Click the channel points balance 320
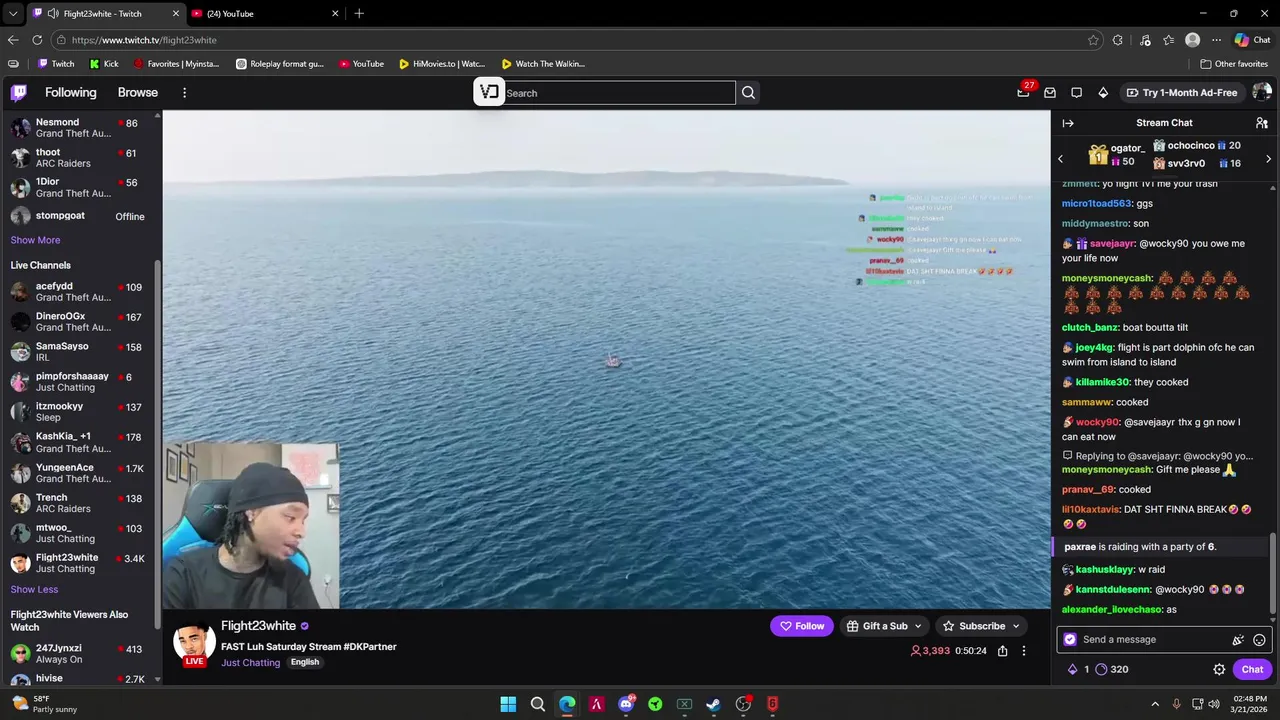This screenshot has height=720, width=1280. 1112,670
